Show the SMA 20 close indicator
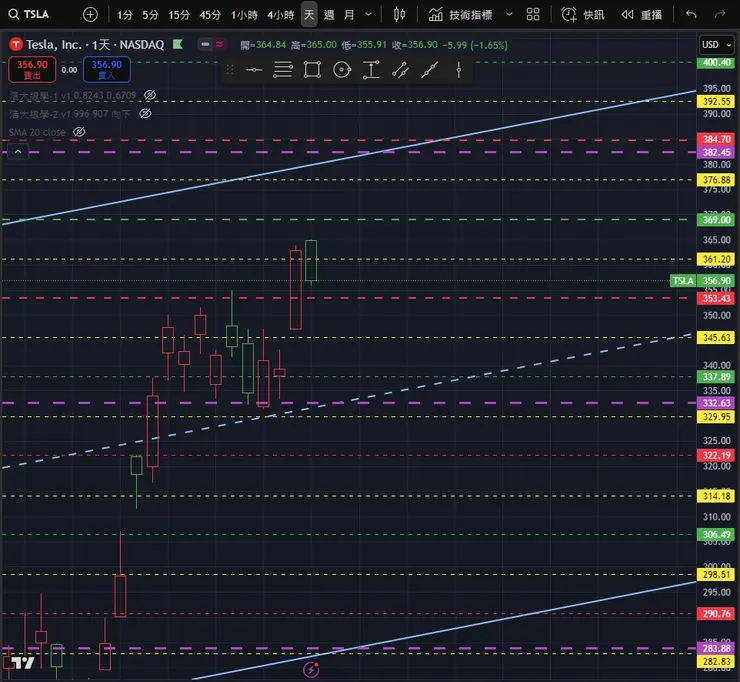This screenshot has height=682, width=740. [x=79, y=132]
